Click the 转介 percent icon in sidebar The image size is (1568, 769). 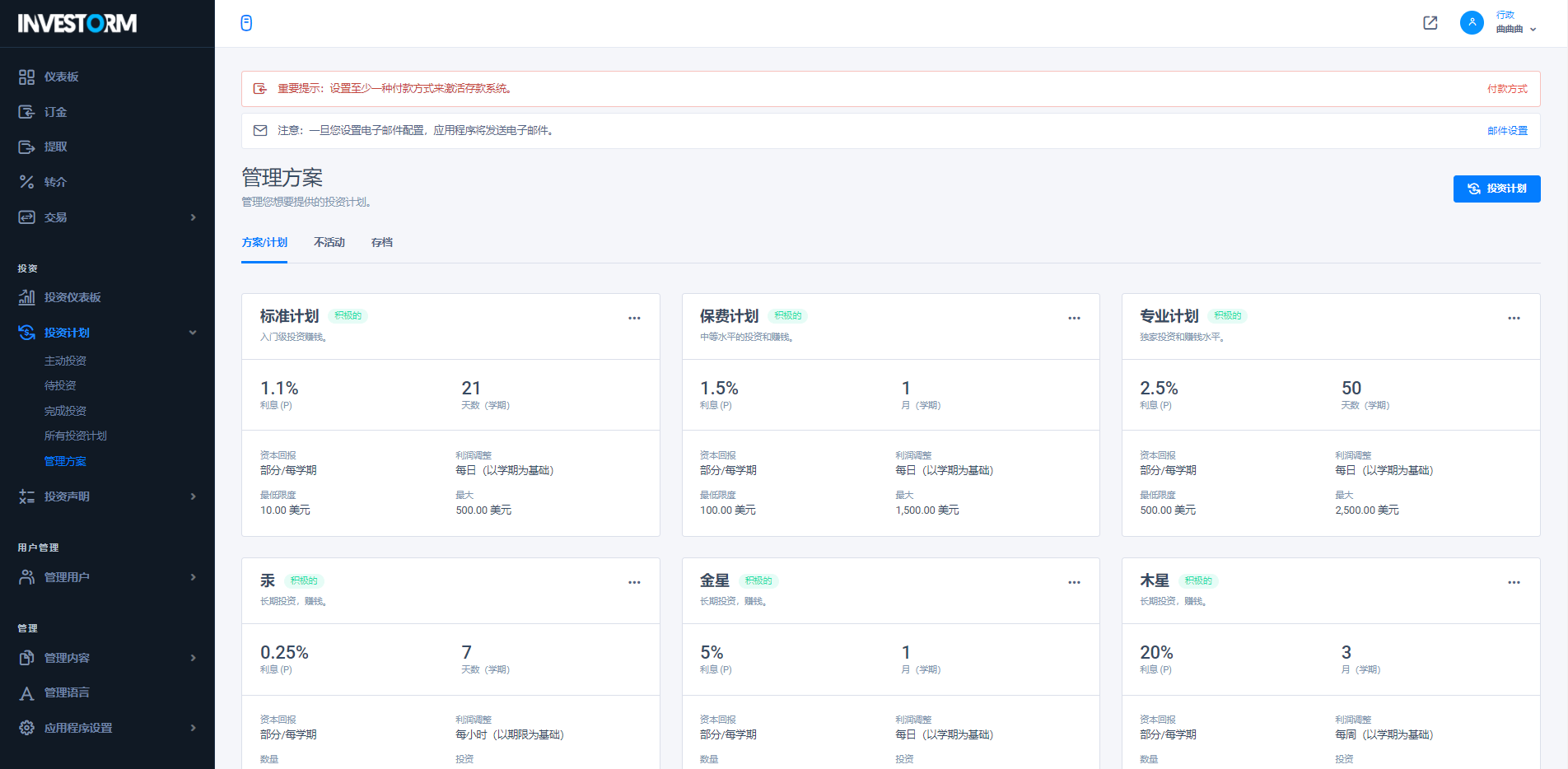[26, 182]
